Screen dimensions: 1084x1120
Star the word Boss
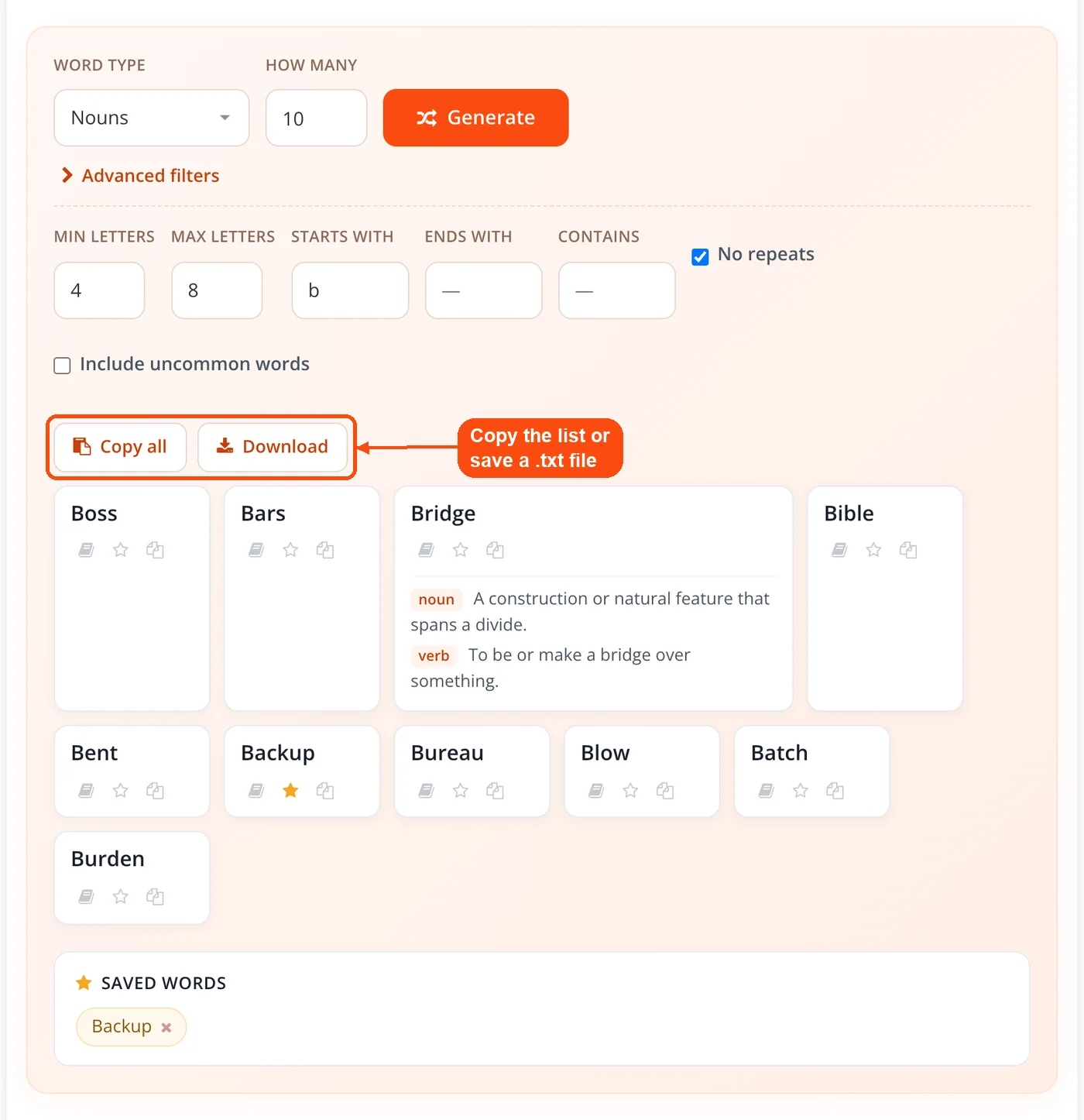(120, 550)
